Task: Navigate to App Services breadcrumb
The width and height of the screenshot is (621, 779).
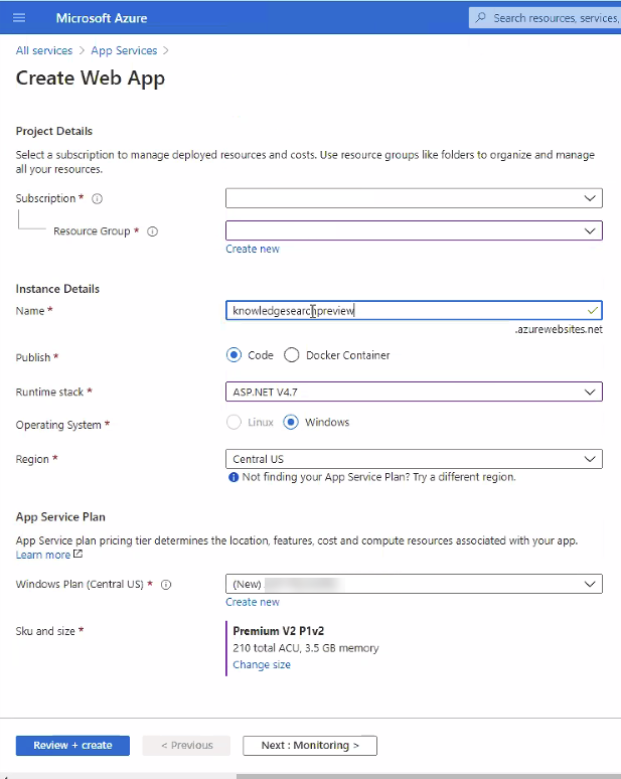Action: 124,50
